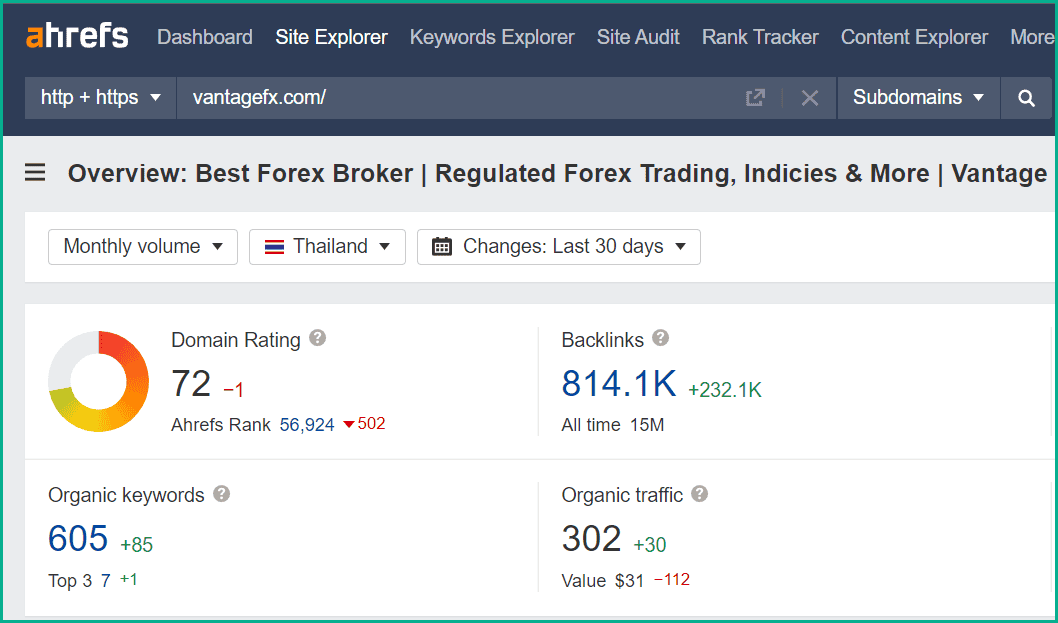The height and width of the screenshot is (623, 1058).
Task: Click the Ahrefs Rank value 56,924
Action: tap(307, 425)
